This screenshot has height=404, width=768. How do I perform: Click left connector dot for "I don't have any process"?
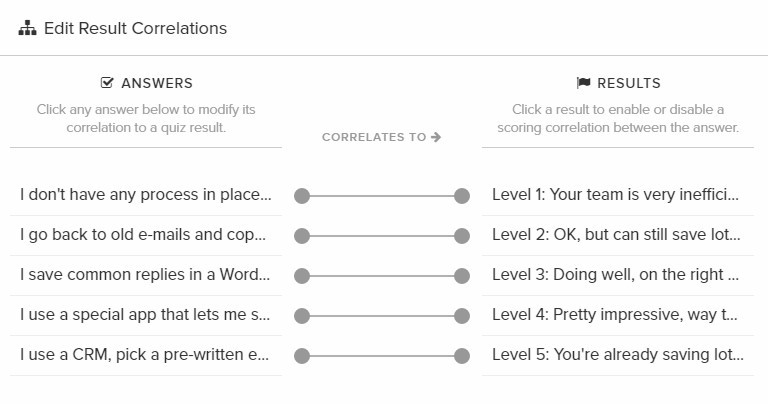(x=302, y=196)
